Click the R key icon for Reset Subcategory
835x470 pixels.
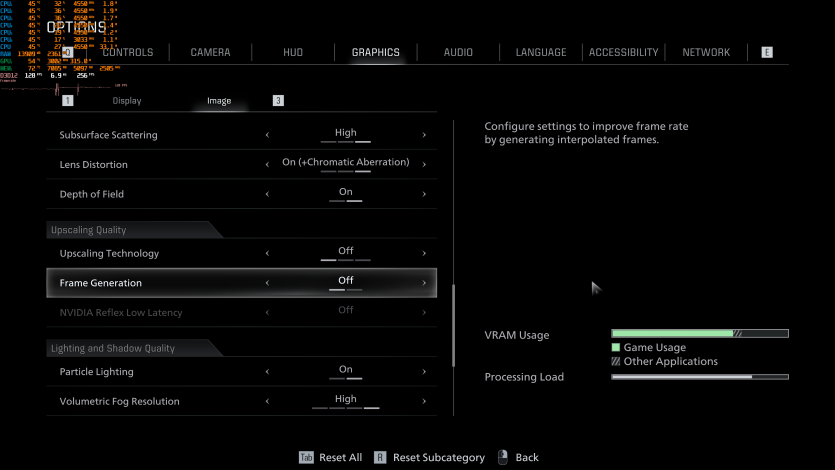point(380,457)
